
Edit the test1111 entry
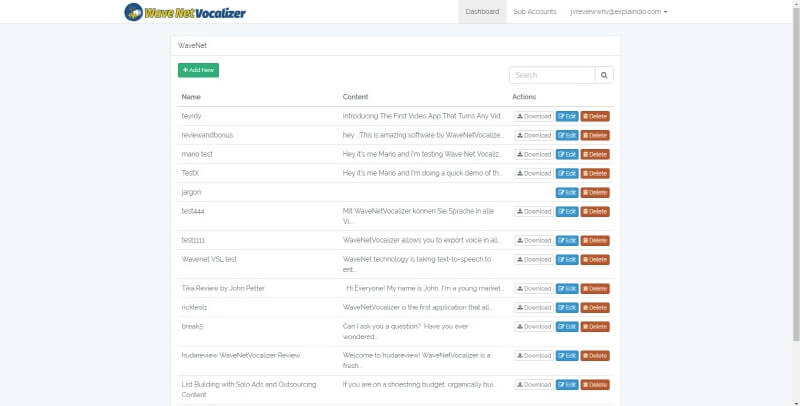point(567,240)
